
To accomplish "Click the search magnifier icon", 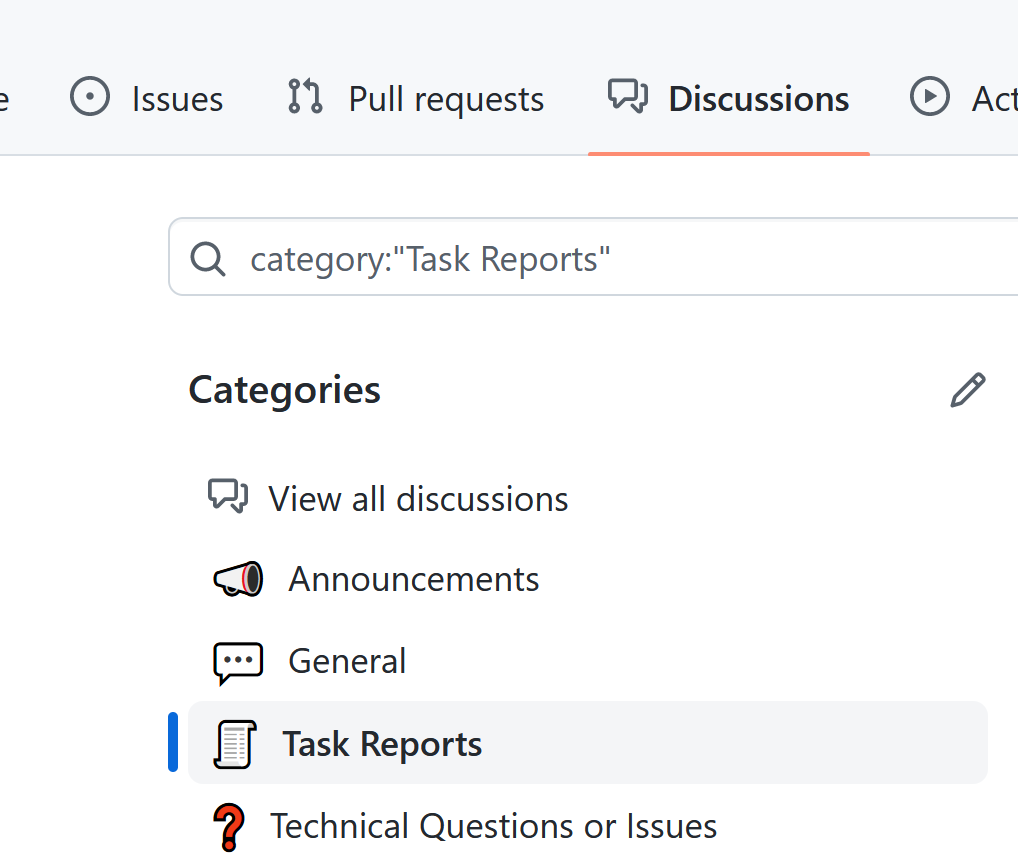I will pos(208,259).
